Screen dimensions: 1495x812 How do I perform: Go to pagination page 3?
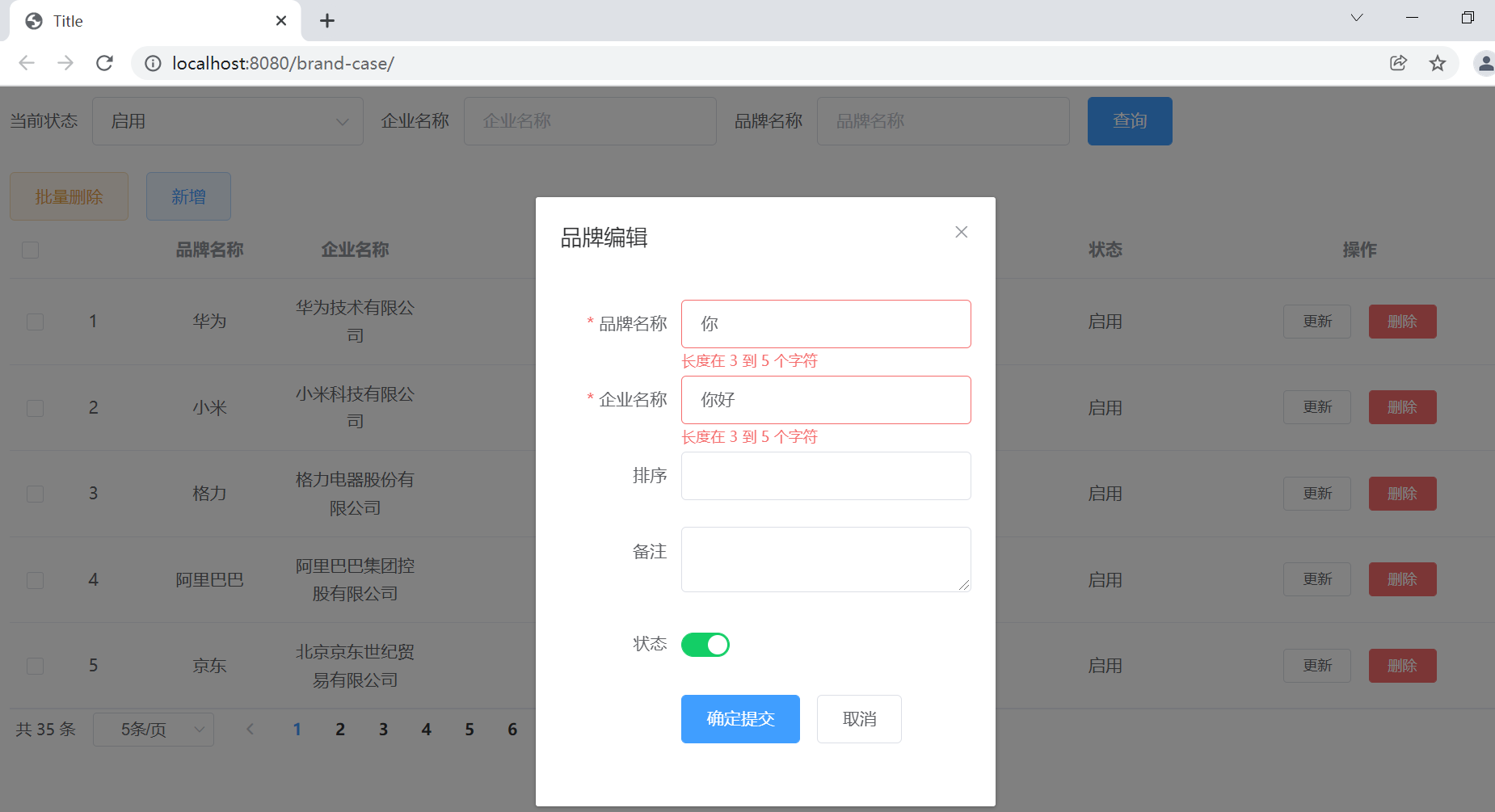(x=383, y=729)
